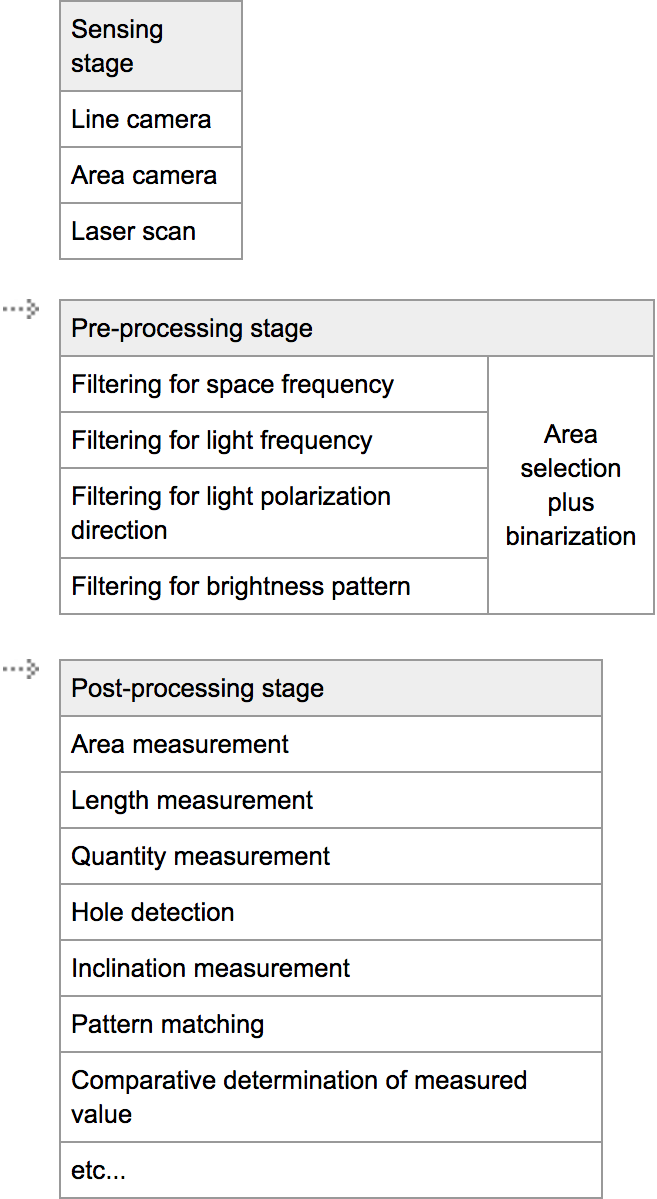This screenshot has height=1199, width=657.
Task: Select the Area camera row
Action: click(151, 176)
